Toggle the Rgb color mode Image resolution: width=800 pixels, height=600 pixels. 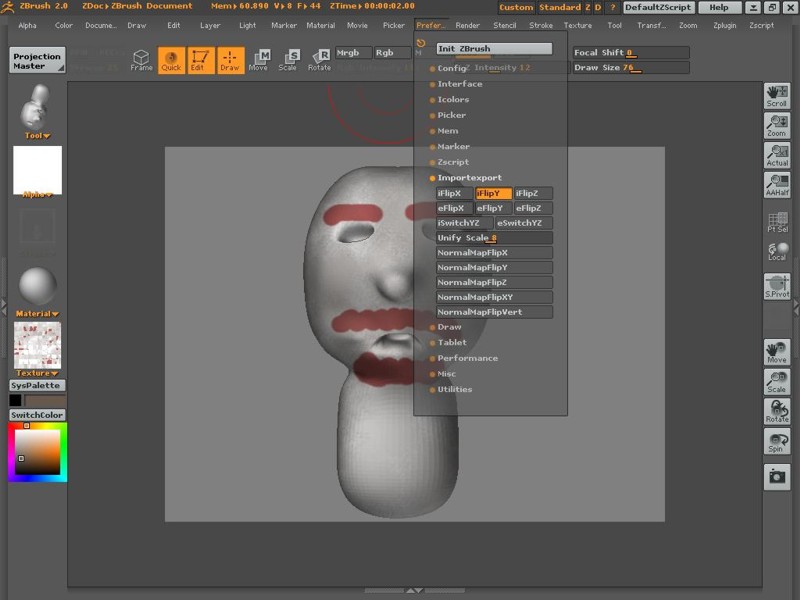coord(392,53)
